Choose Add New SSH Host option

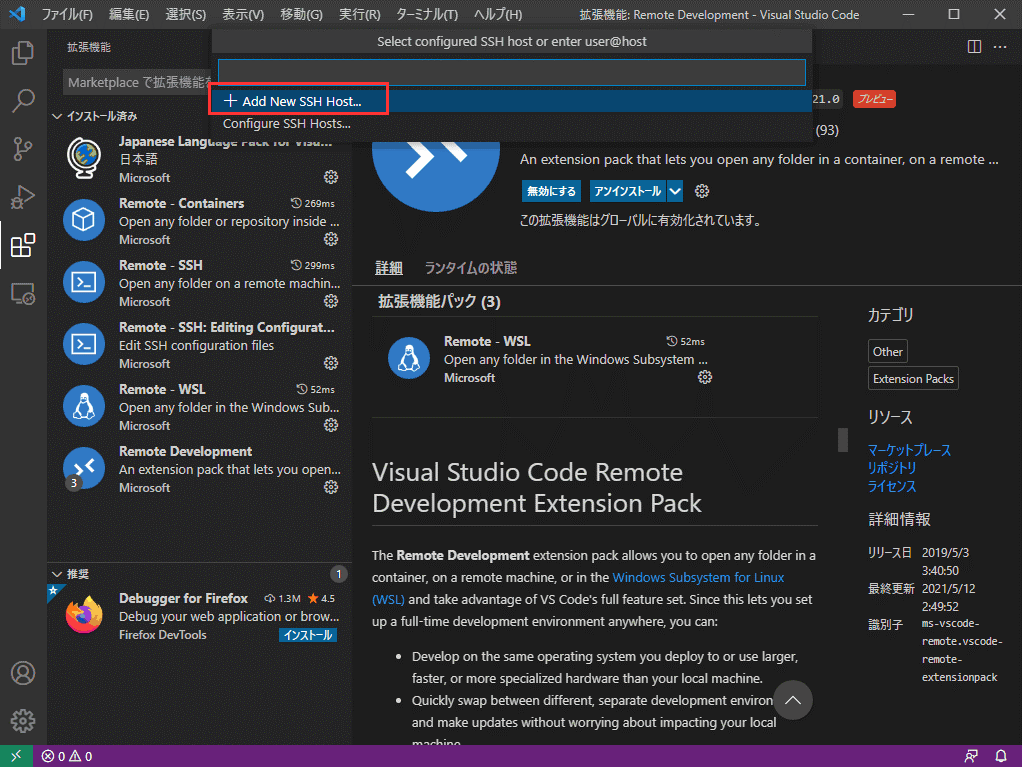(512, 101)
